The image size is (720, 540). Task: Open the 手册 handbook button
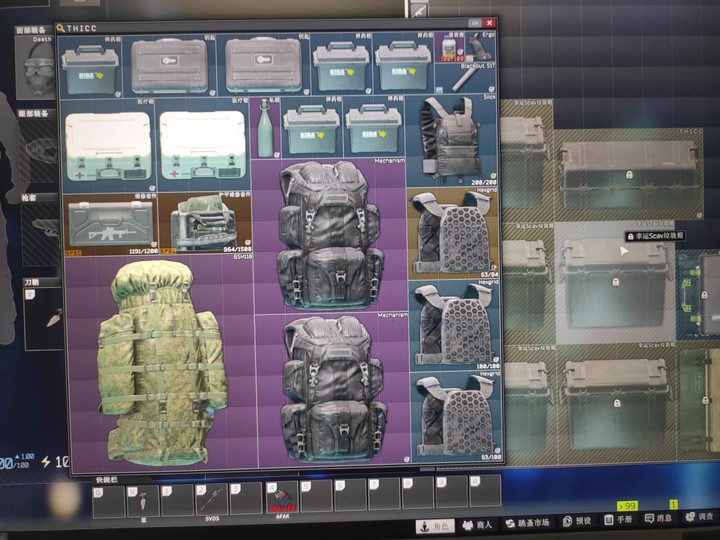pos(617,521)
